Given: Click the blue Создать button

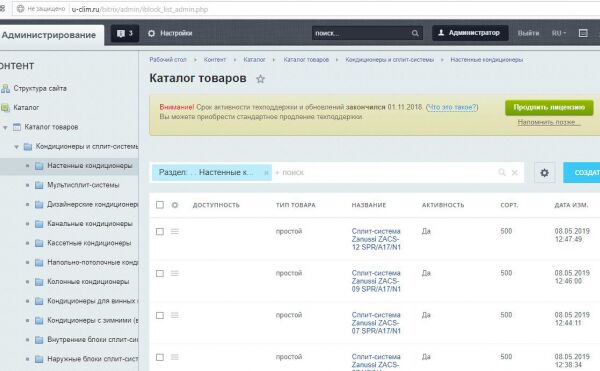Looking at the screenshot, I should pos(582,172).
